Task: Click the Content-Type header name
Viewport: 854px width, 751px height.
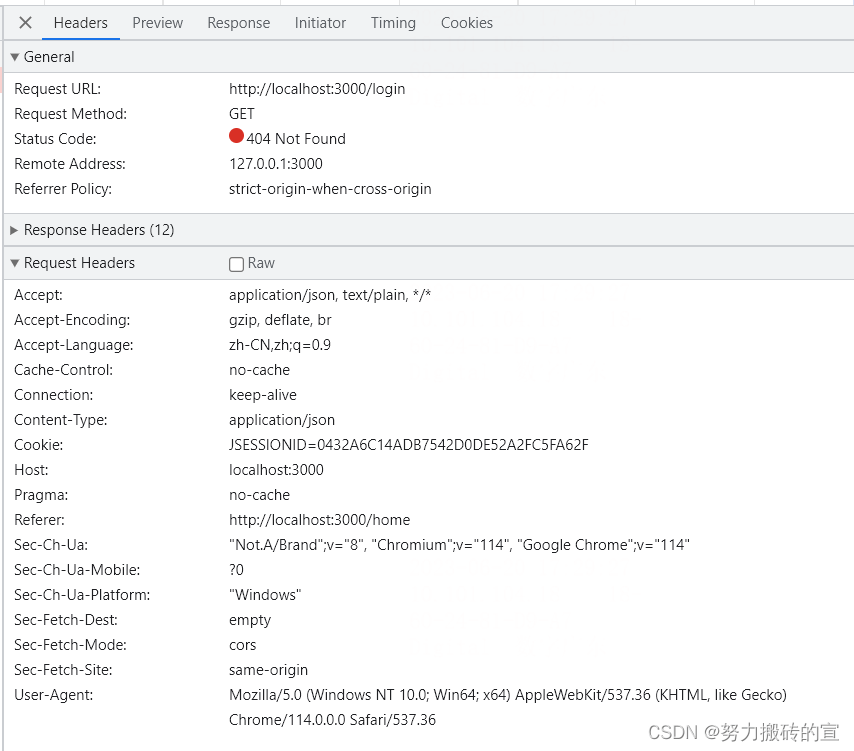Action: pos(61,420)
